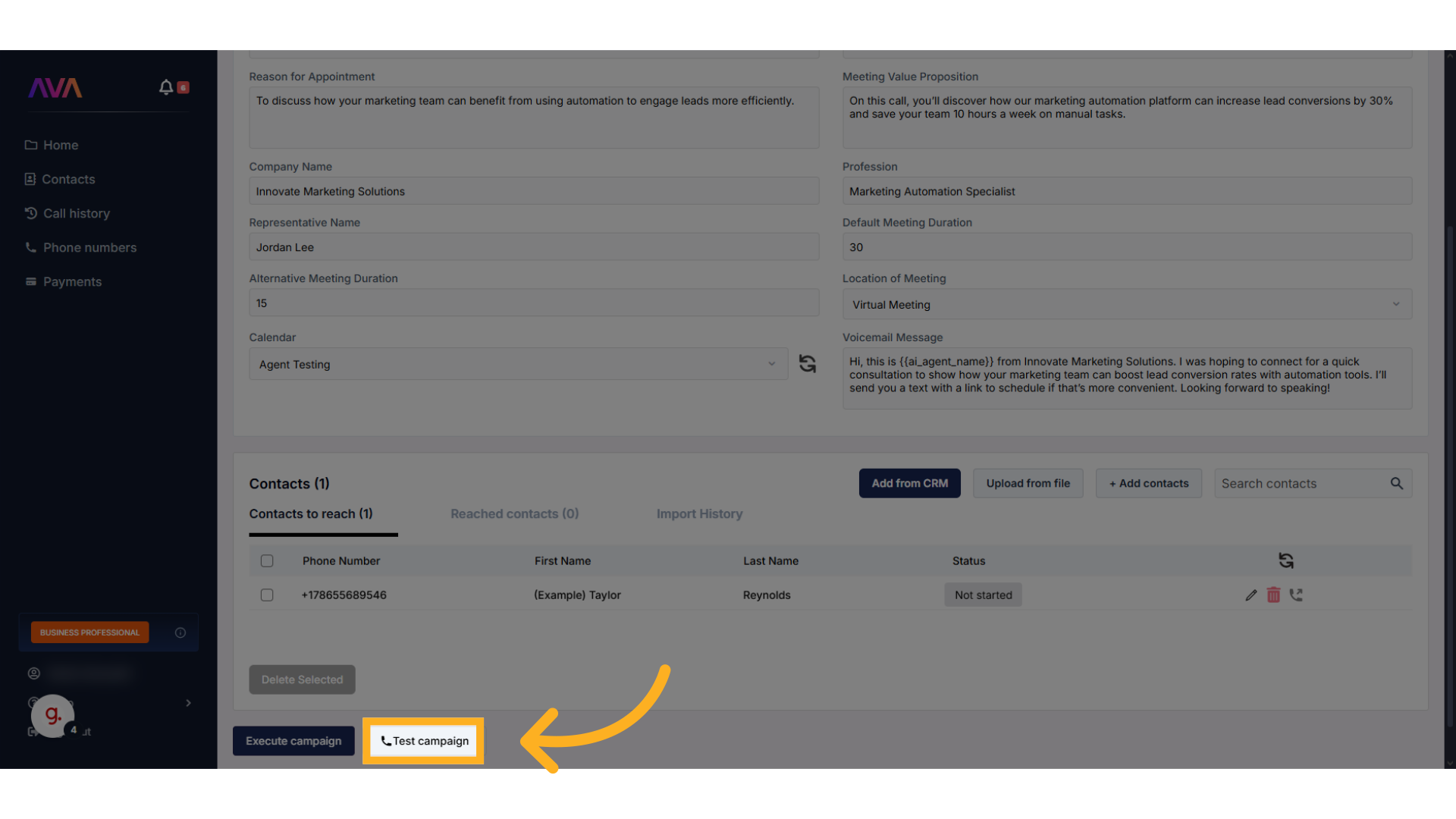
Task: Open the AVA logo home link
Action: tap(55, 88)
